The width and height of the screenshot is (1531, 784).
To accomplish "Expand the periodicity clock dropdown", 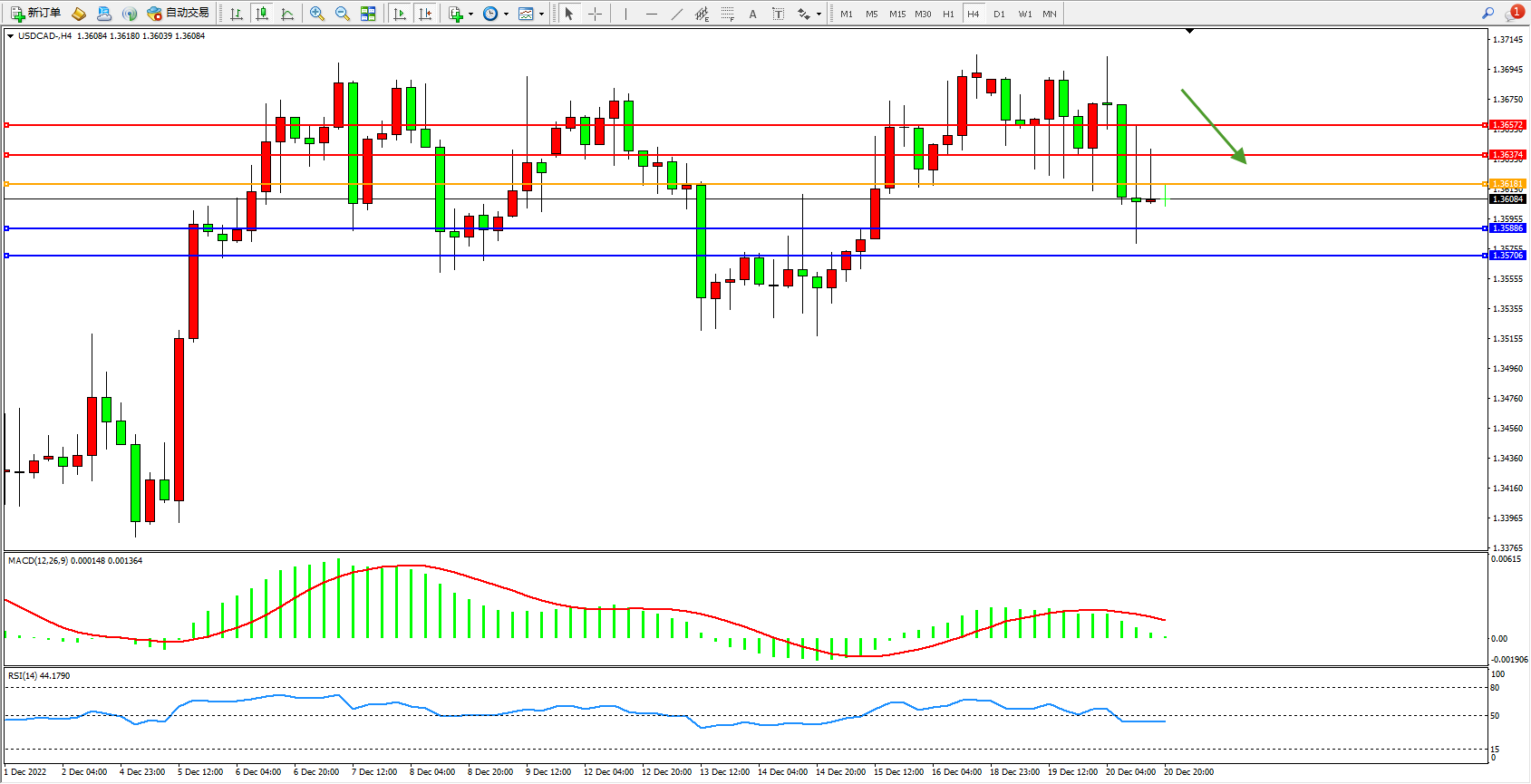I will 496,14.
